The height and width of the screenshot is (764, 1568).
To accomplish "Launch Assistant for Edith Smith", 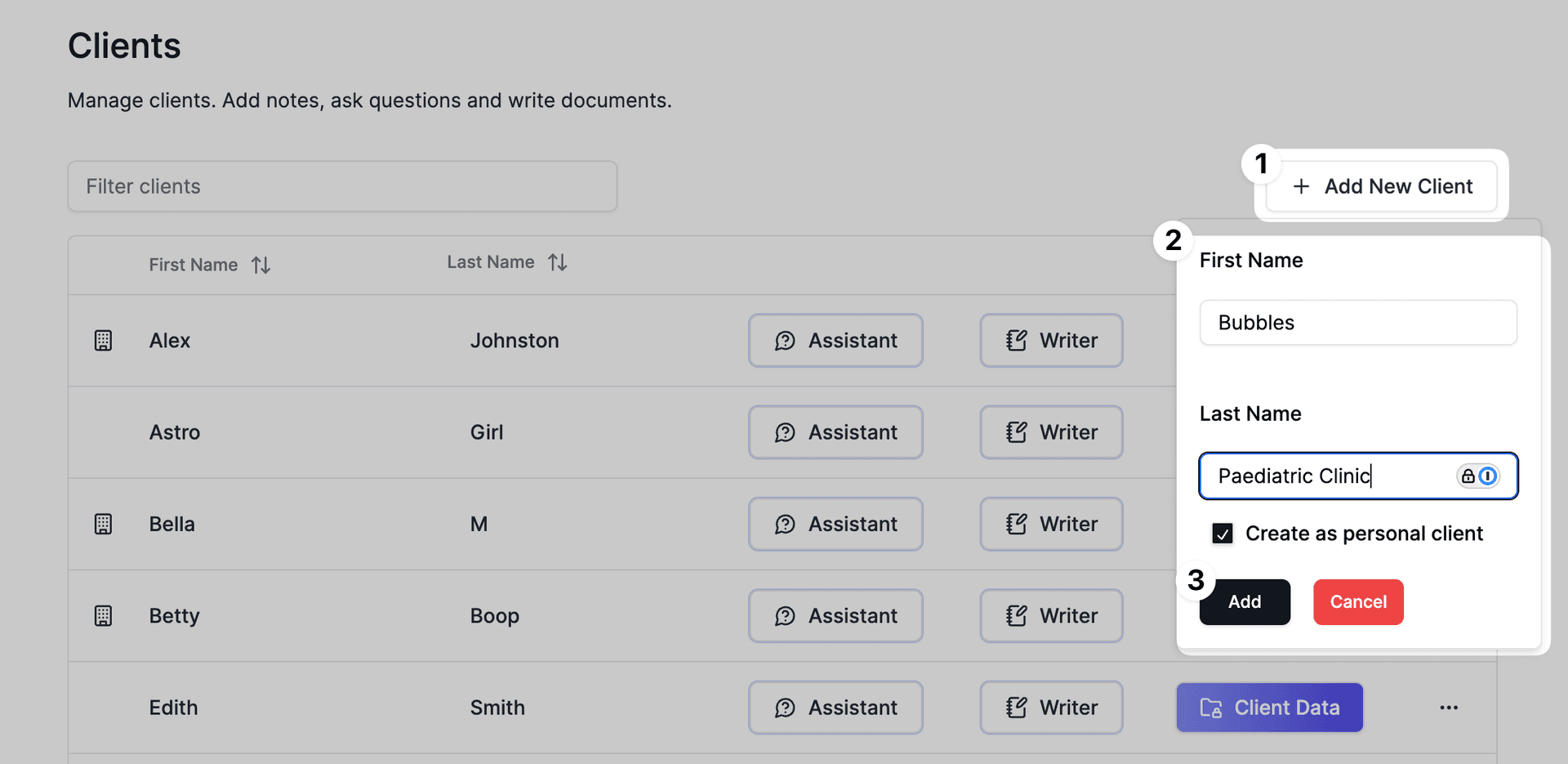I will (835, 708).
